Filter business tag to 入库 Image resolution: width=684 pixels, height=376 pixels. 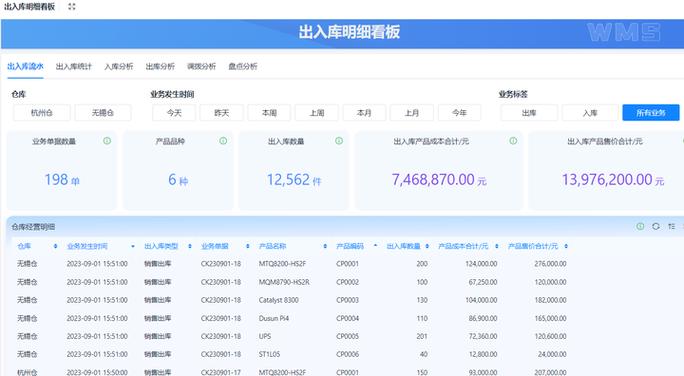(590, 113)
